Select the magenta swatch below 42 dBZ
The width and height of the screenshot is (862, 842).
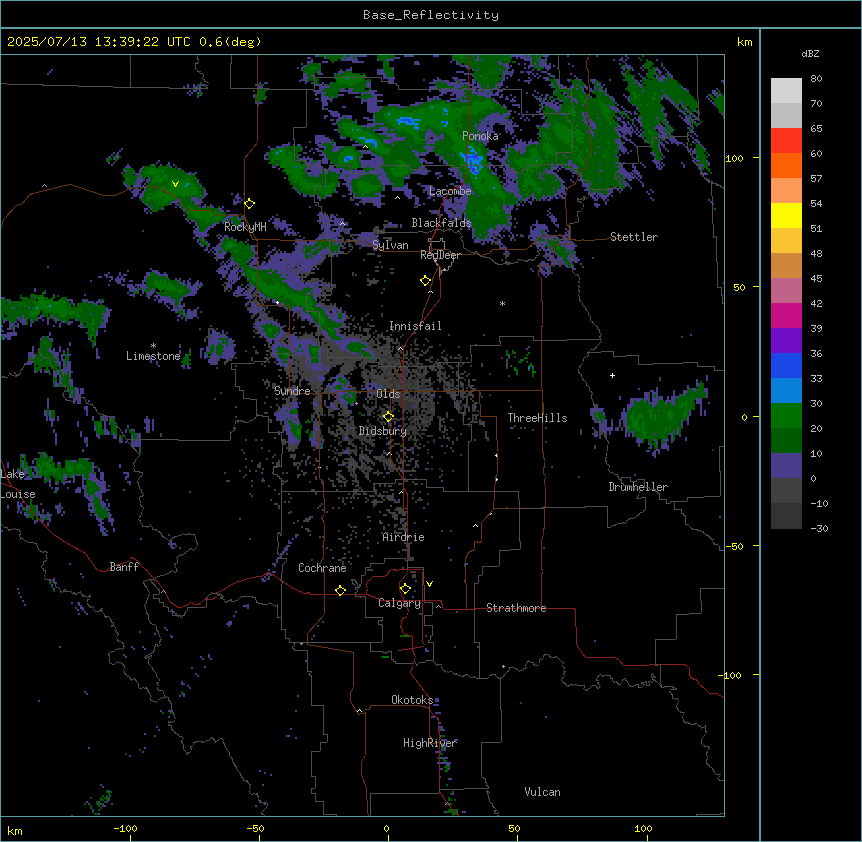click(786, 315)
